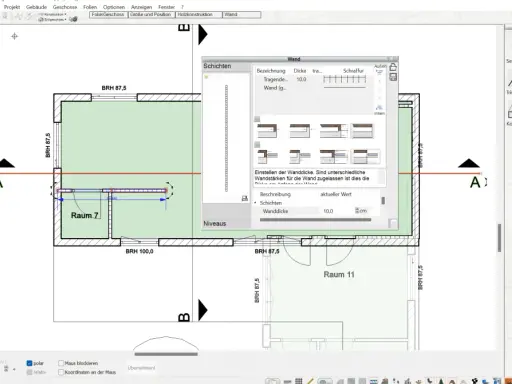Image resolution: width=512 pixels, height=384 pixels.
Task: Click the 3D view icon beside toolbar dropdowns
Action: (x=74, y=19)
